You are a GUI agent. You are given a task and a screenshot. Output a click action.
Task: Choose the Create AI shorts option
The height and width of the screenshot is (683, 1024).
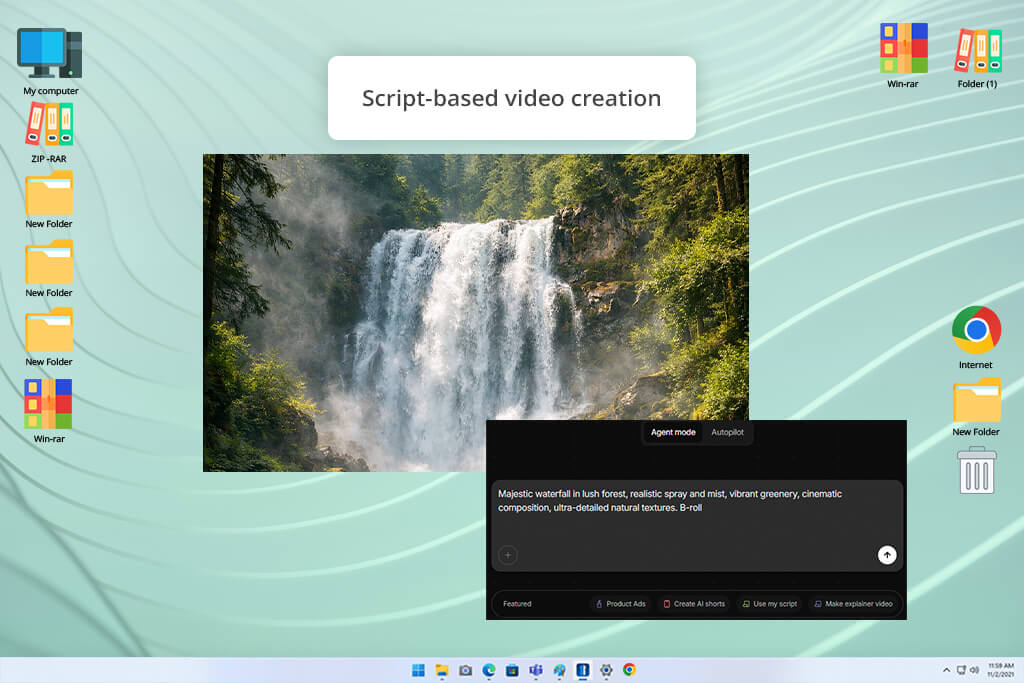click(x=694, y=604)
